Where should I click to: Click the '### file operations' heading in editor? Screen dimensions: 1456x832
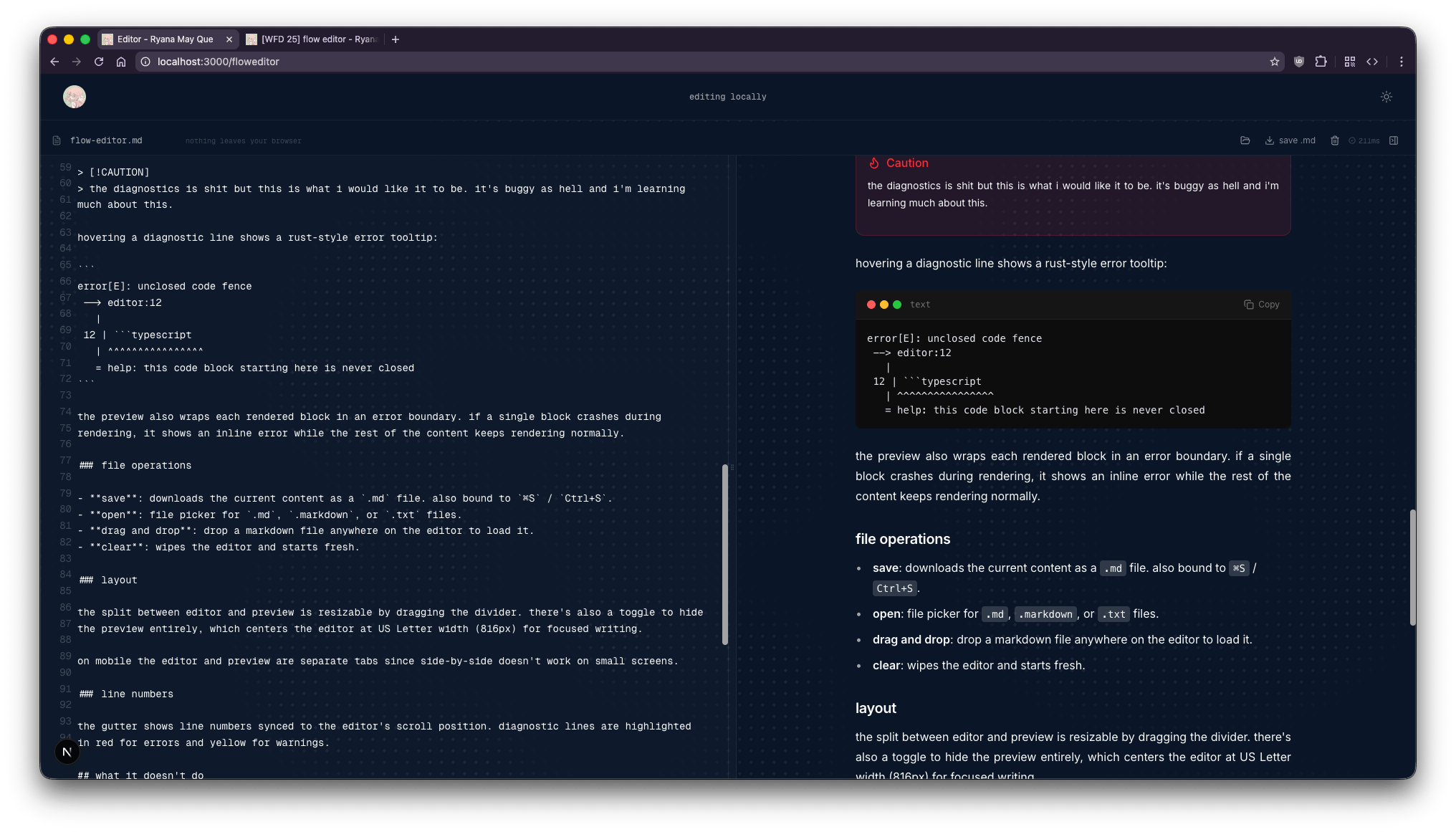(135, 466)
